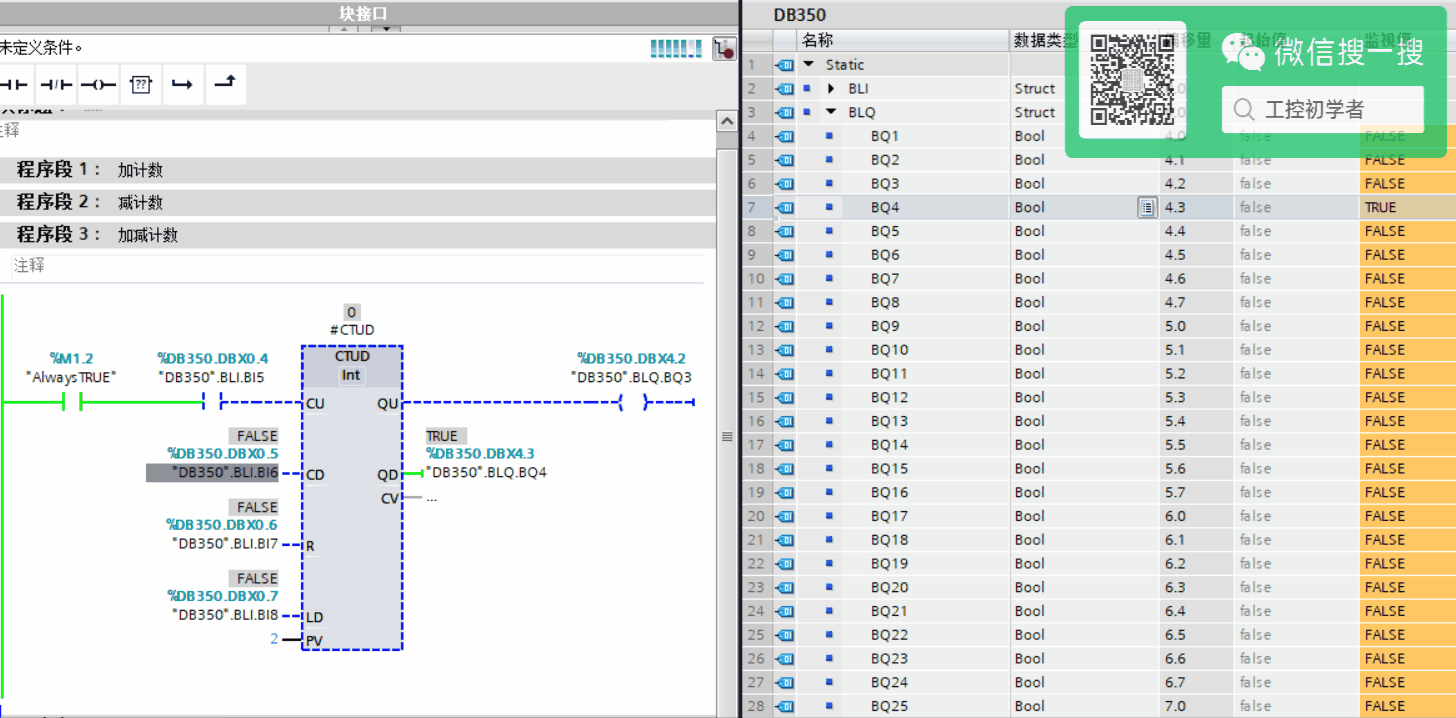Click the up arrow under the block interface
Viewport: 1456px width, 718px height.
[343, 30]
